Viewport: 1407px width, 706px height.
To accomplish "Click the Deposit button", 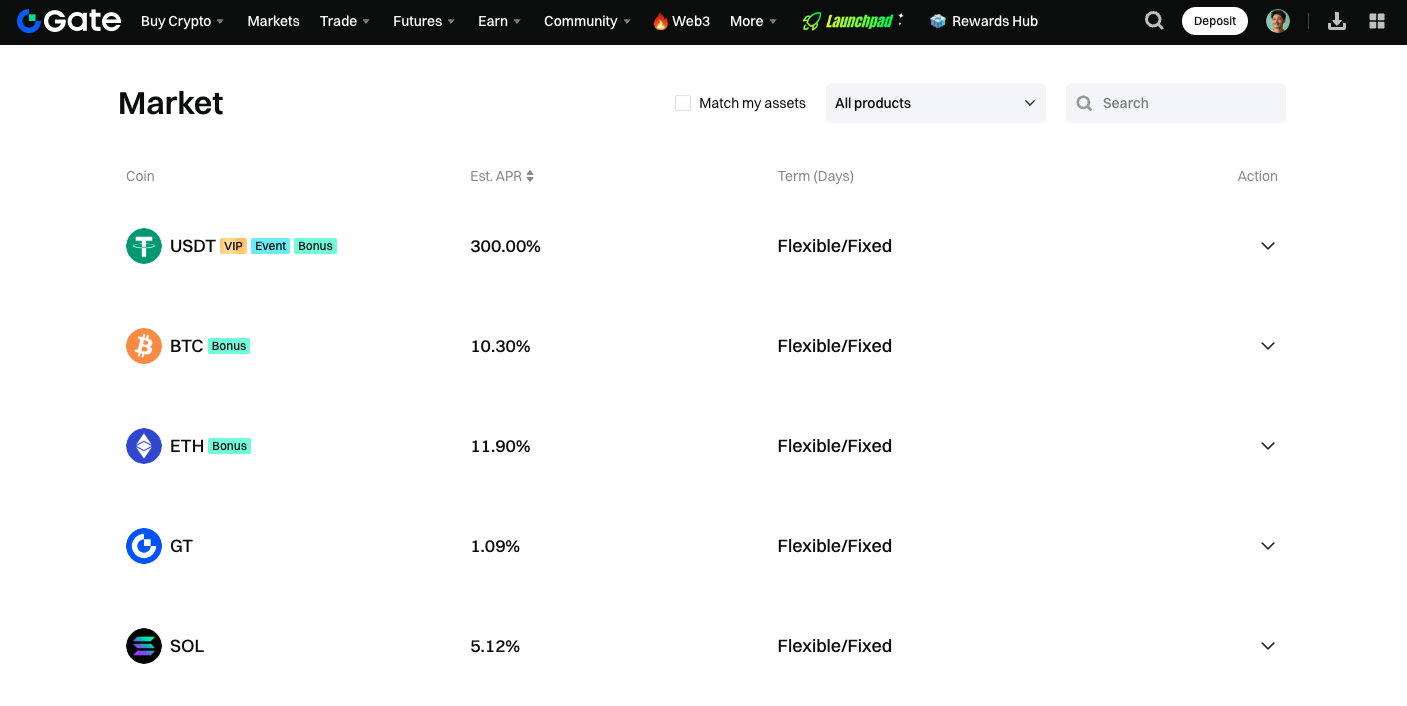I will tap(1214, 21).
